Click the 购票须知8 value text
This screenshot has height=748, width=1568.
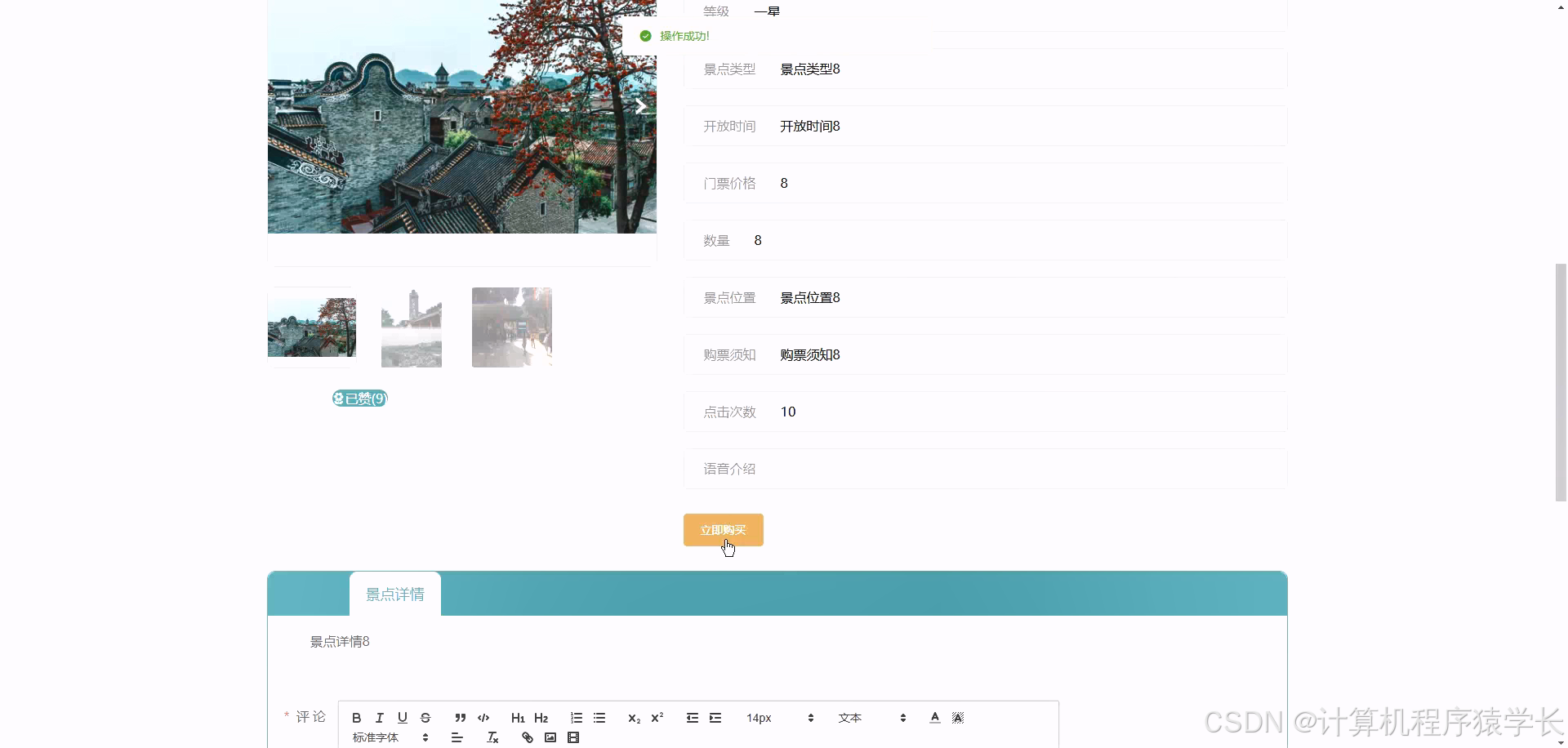[x=810, y=355]
